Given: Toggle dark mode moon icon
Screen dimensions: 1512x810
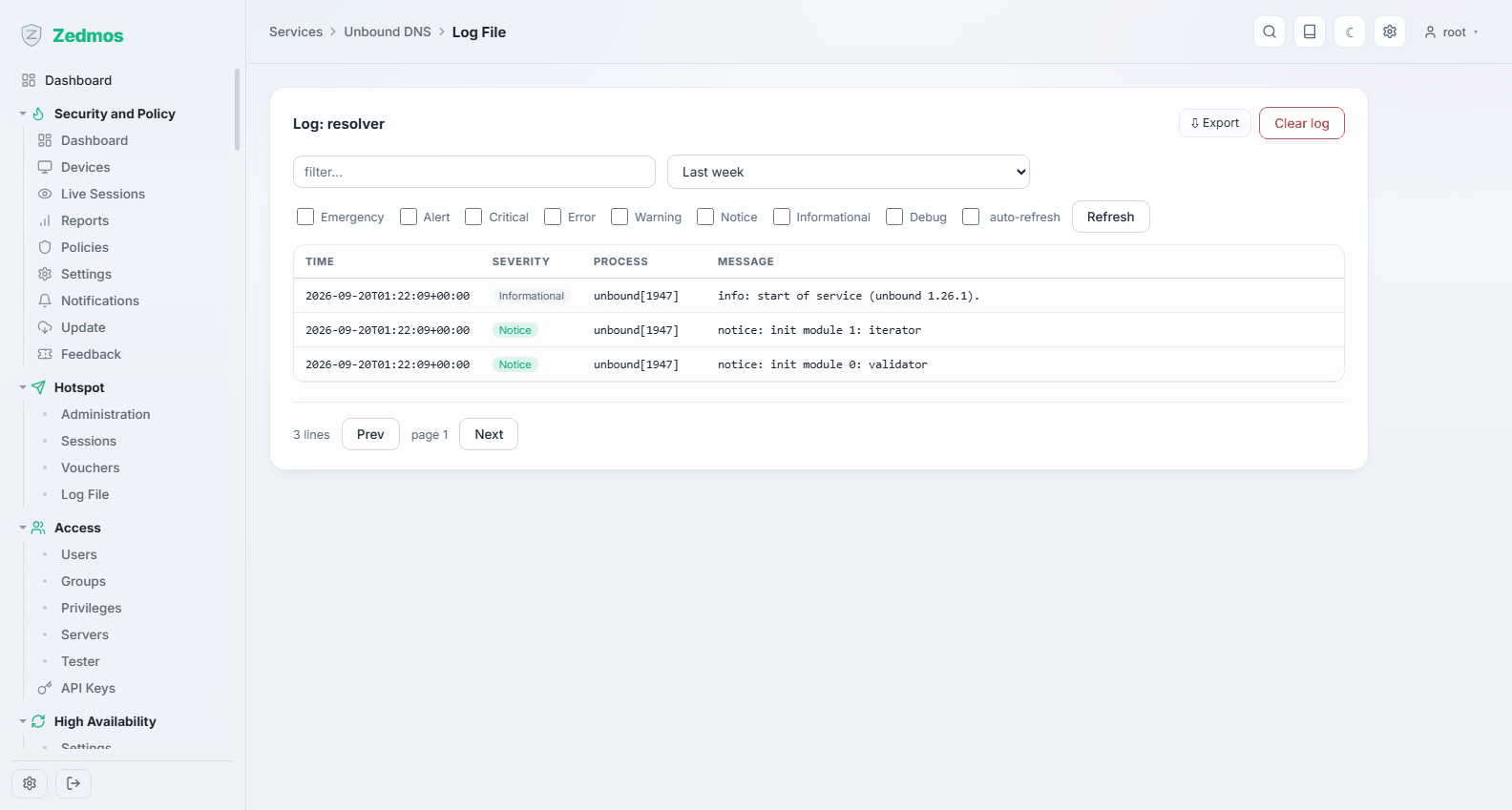Looking at the screenshot, I should pos(1350,31).
